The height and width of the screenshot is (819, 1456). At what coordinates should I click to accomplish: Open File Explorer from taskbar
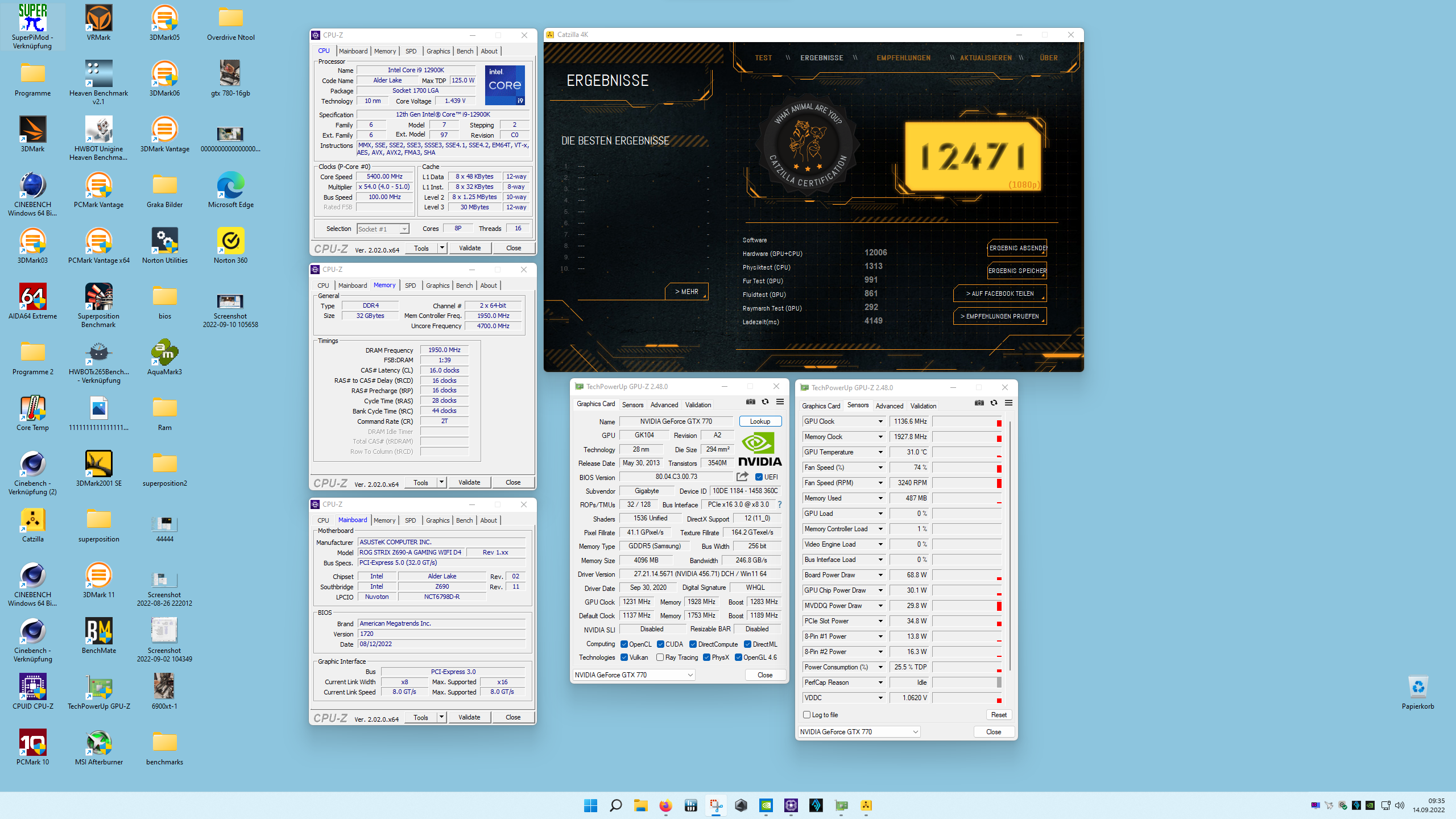coord(640,805)
